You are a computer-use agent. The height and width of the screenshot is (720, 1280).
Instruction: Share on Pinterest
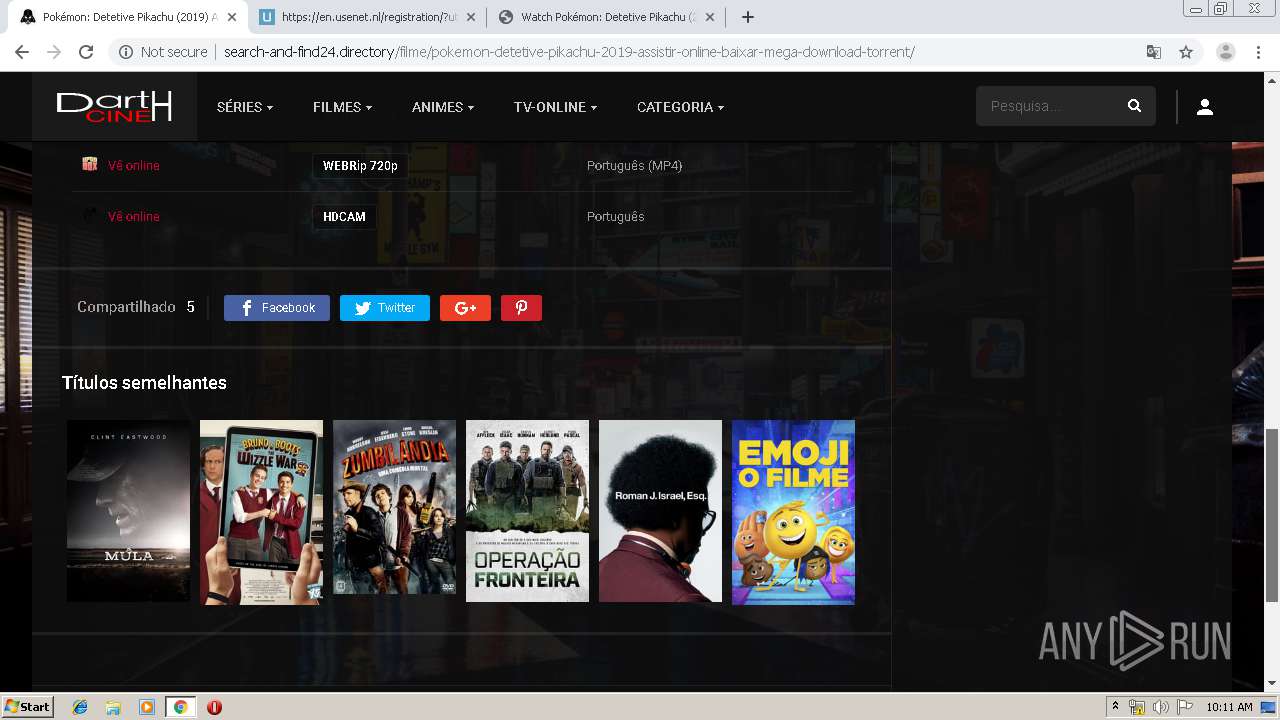[521, 308]
